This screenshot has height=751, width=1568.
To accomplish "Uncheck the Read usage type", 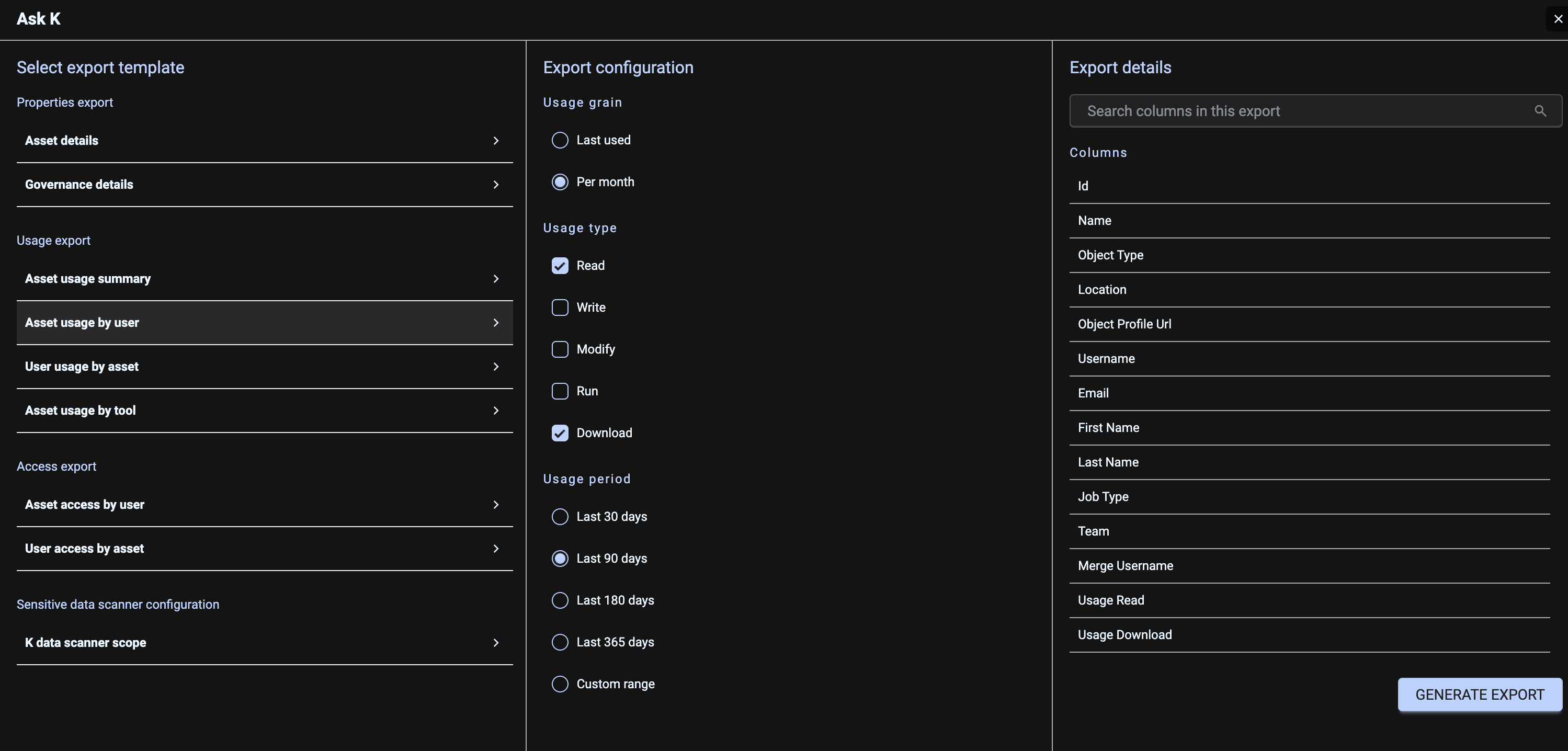I will pos(560,265).
